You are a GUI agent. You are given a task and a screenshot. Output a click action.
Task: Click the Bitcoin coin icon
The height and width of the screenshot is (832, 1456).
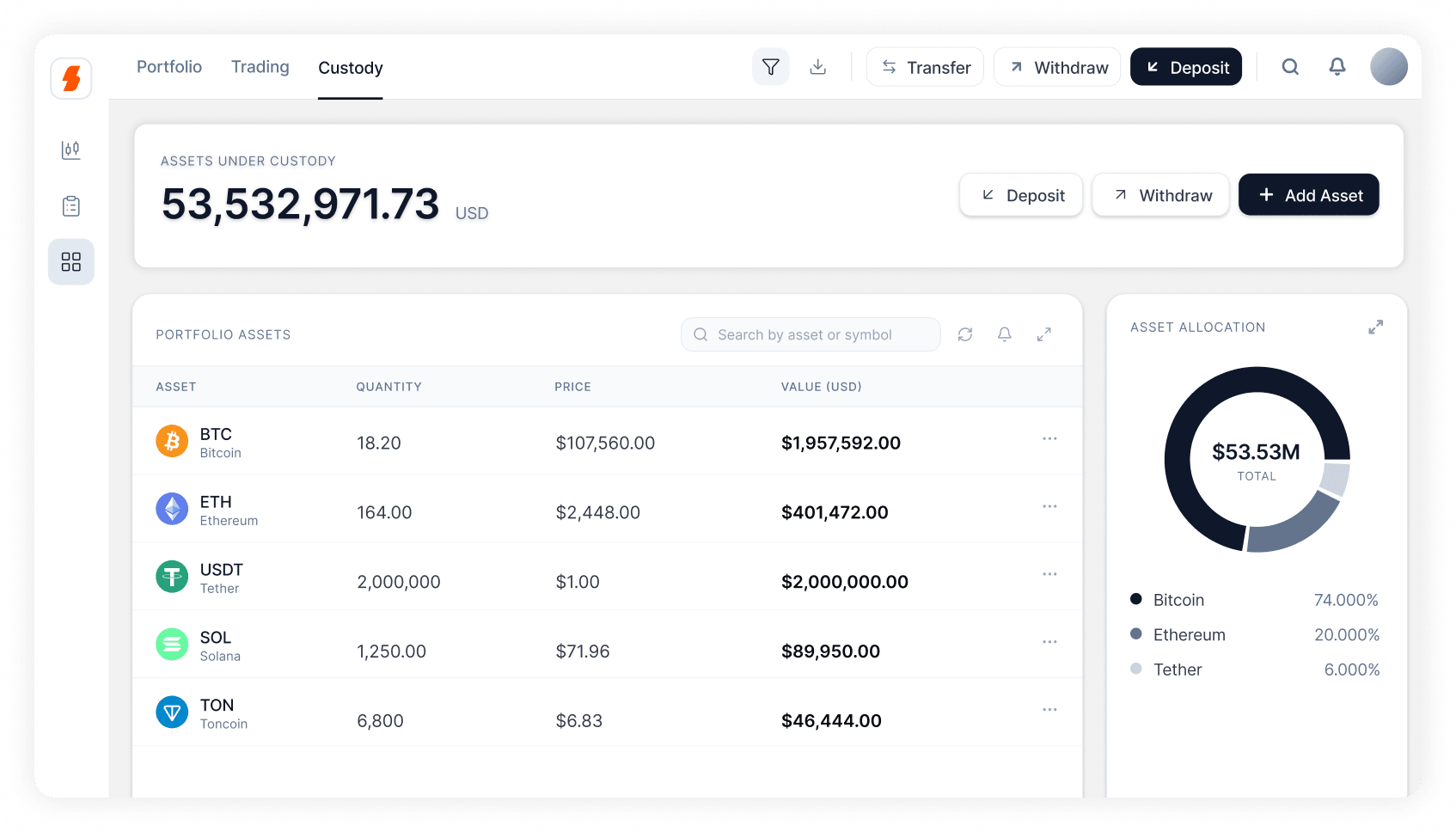click(x=172, y=442)
